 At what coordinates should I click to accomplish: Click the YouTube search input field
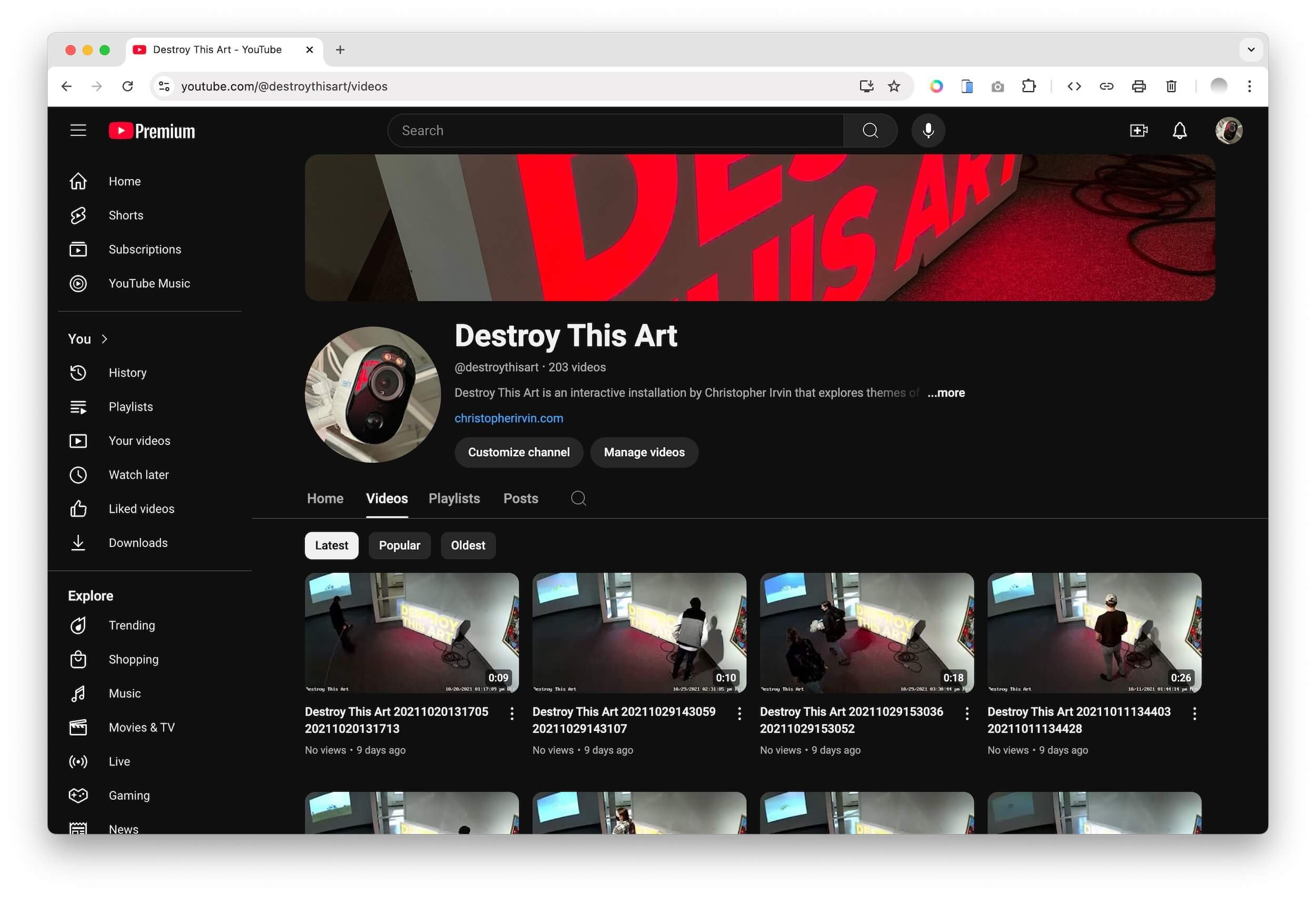pyautogui.click(x=615, y=131)
